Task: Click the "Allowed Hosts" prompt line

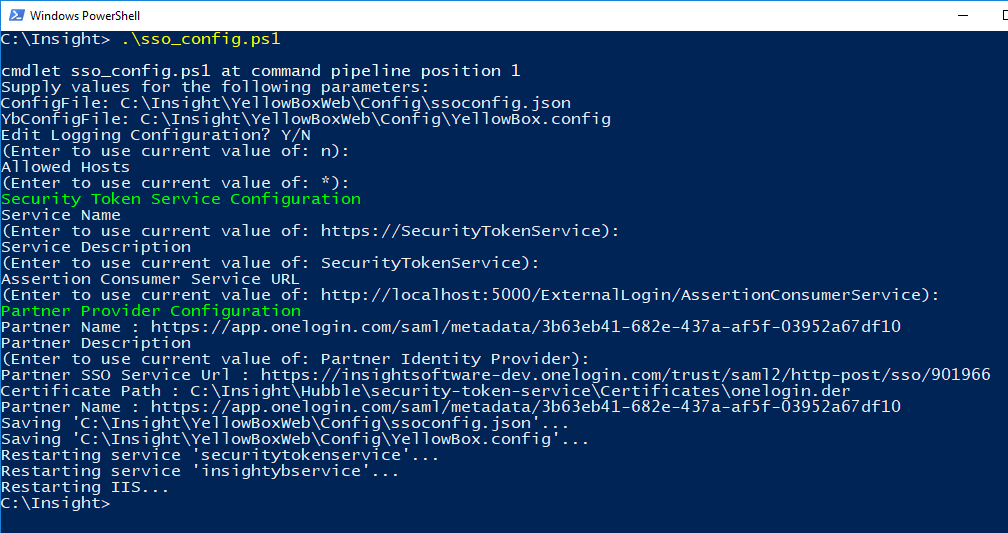Action: 65,167
